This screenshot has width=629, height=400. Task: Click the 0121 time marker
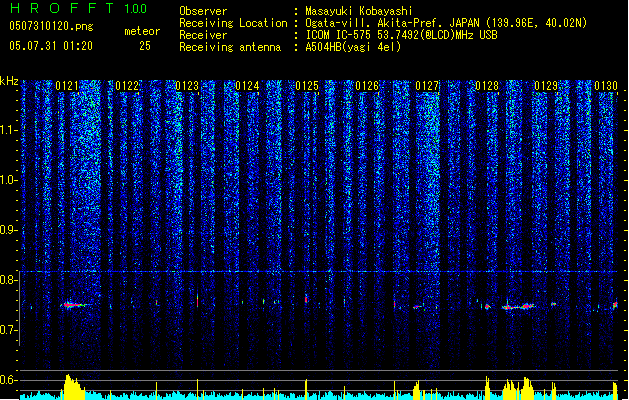coord(67,86)
